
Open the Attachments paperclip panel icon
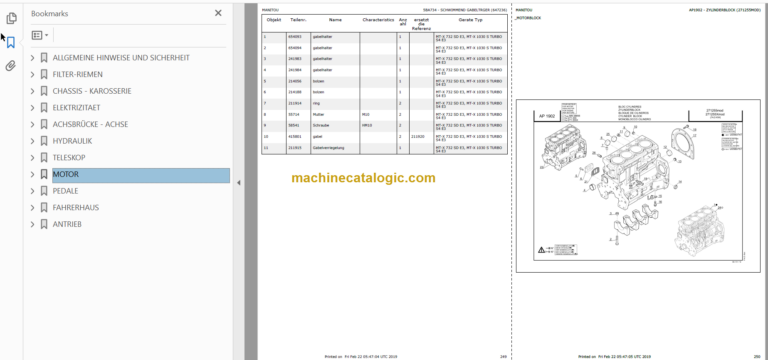[11, 66]
